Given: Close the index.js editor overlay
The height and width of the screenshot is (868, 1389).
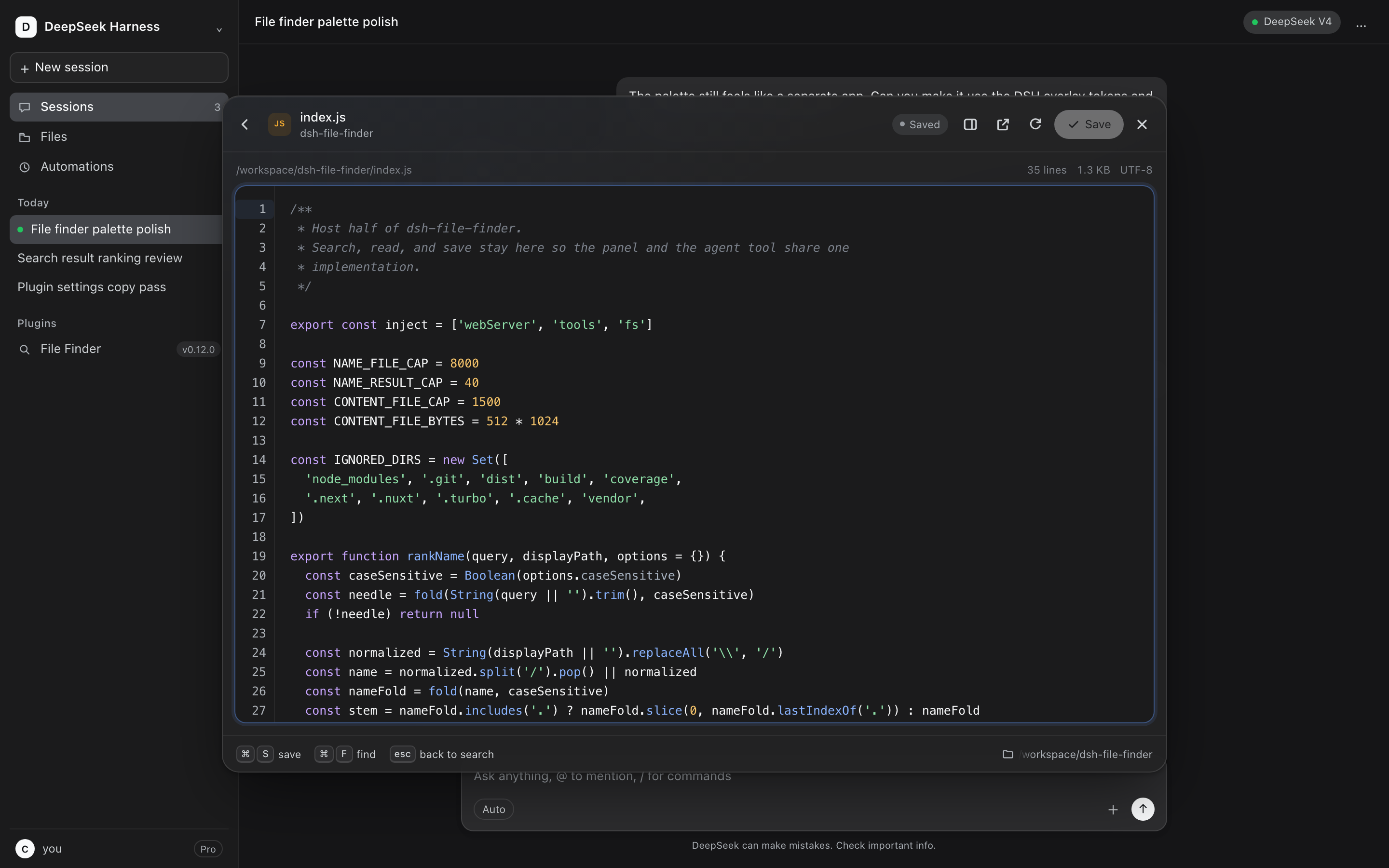Looking at the screenshot, I should click(1142, 124).
